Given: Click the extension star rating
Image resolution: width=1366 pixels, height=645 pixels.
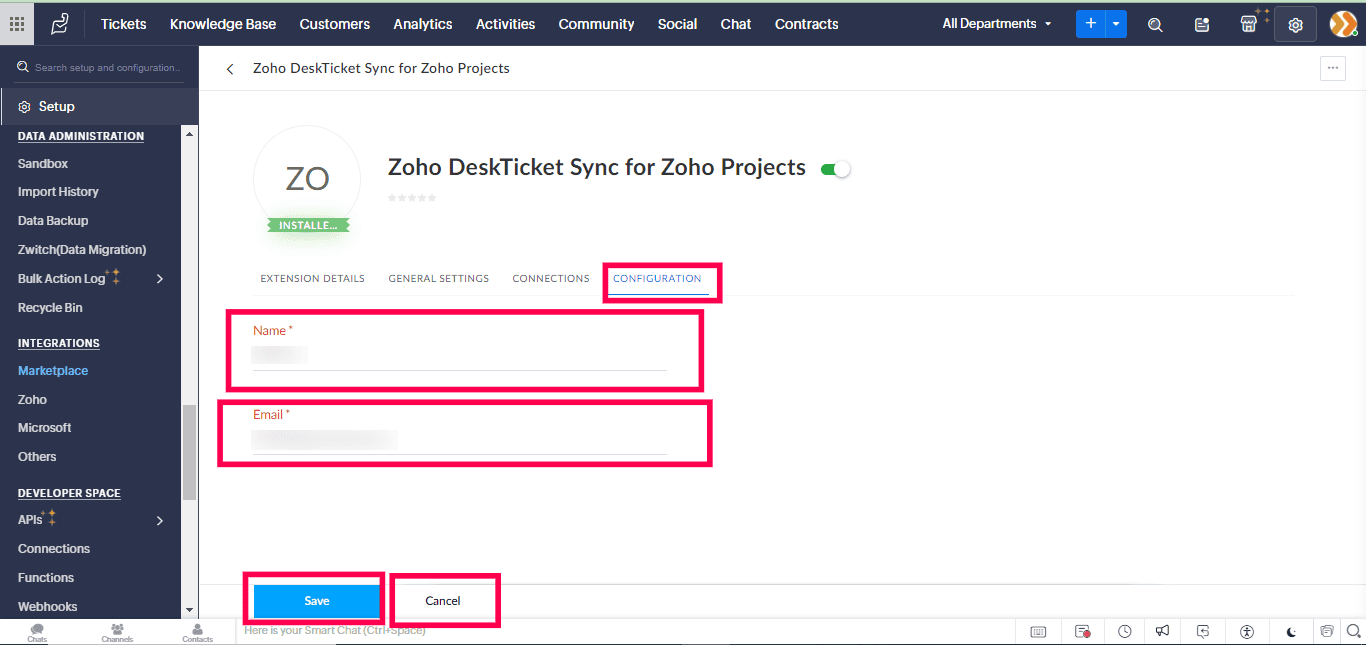Looking at the screenshot, I should click(x=412, y=198).
